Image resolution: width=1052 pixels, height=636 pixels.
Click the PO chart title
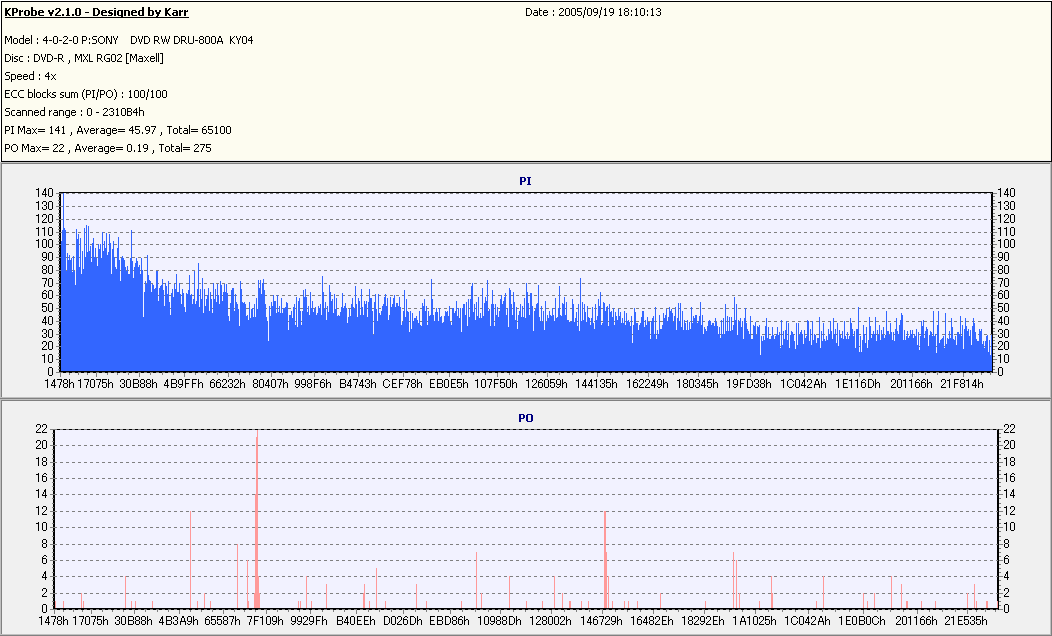pyautogui.click(x=526, y=418)
